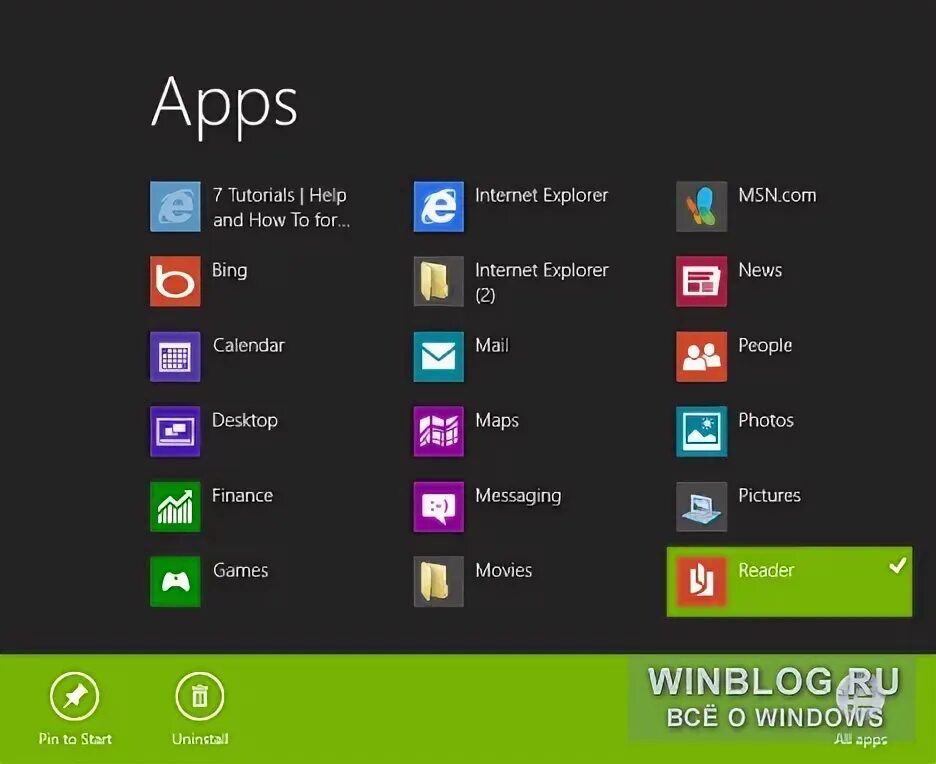The width and height of the screenshot is (936, 764).
Task: Click the Reader app icon
Action: [701, 581]
